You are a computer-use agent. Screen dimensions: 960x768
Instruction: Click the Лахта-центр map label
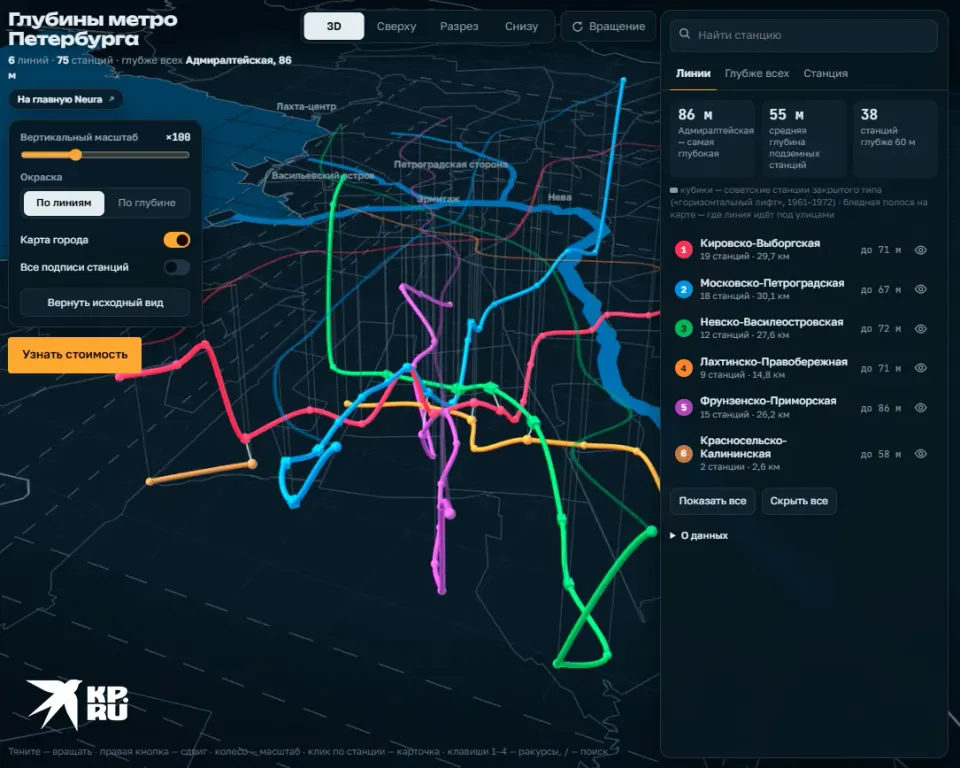[306, 107]
